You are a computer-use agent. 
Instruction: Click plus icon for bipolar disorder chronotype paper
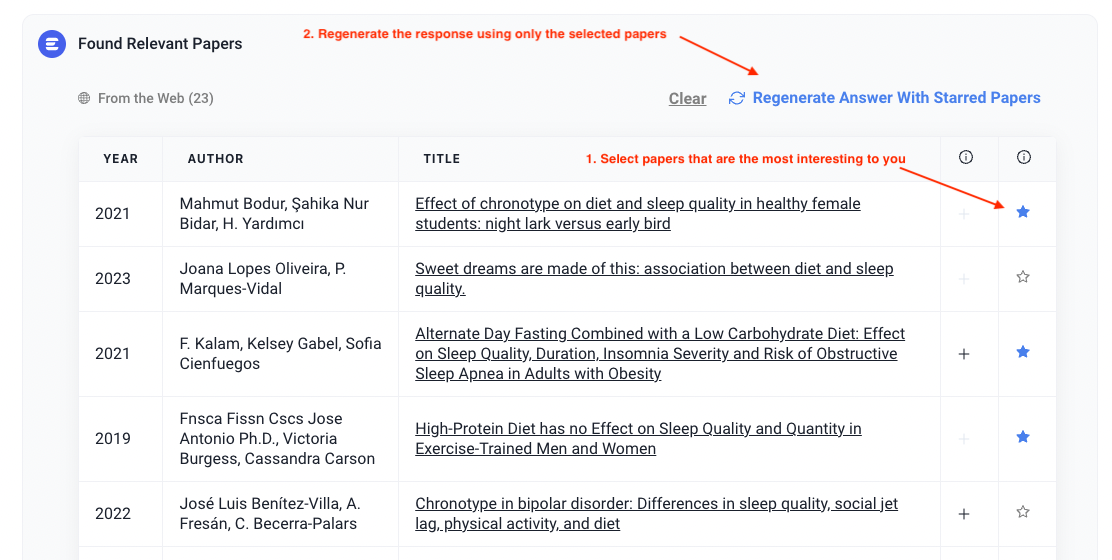[964, 513]
